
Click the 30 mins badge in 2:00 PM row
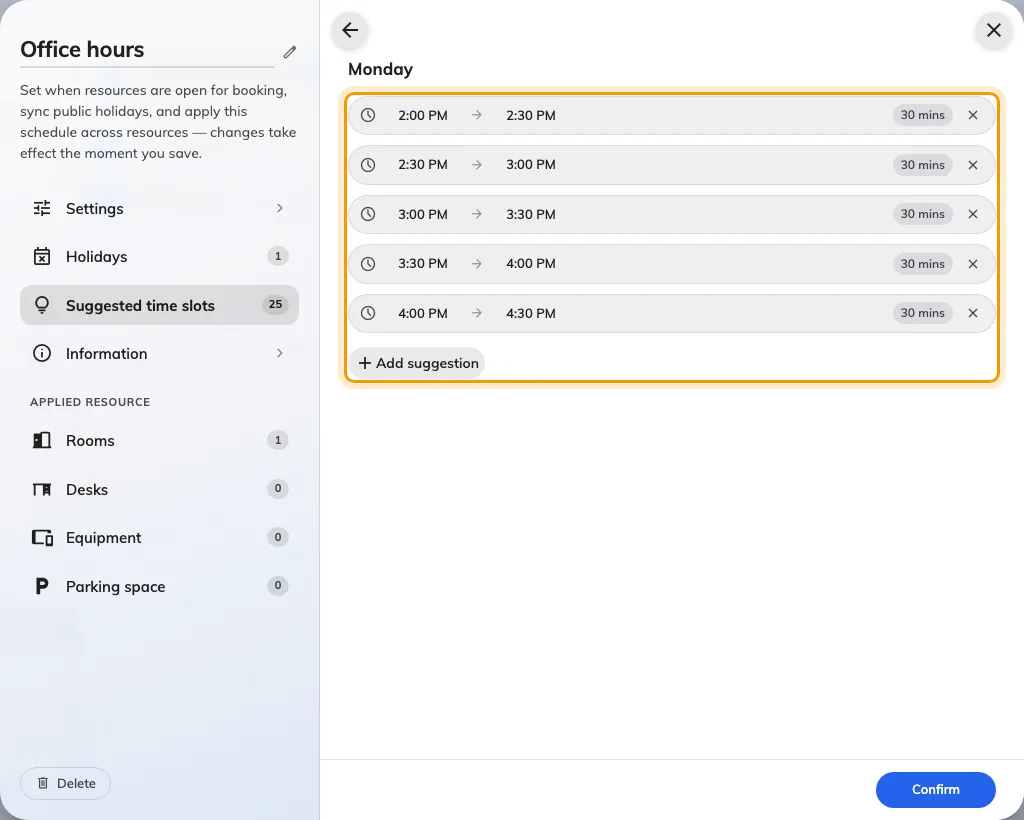922,115
